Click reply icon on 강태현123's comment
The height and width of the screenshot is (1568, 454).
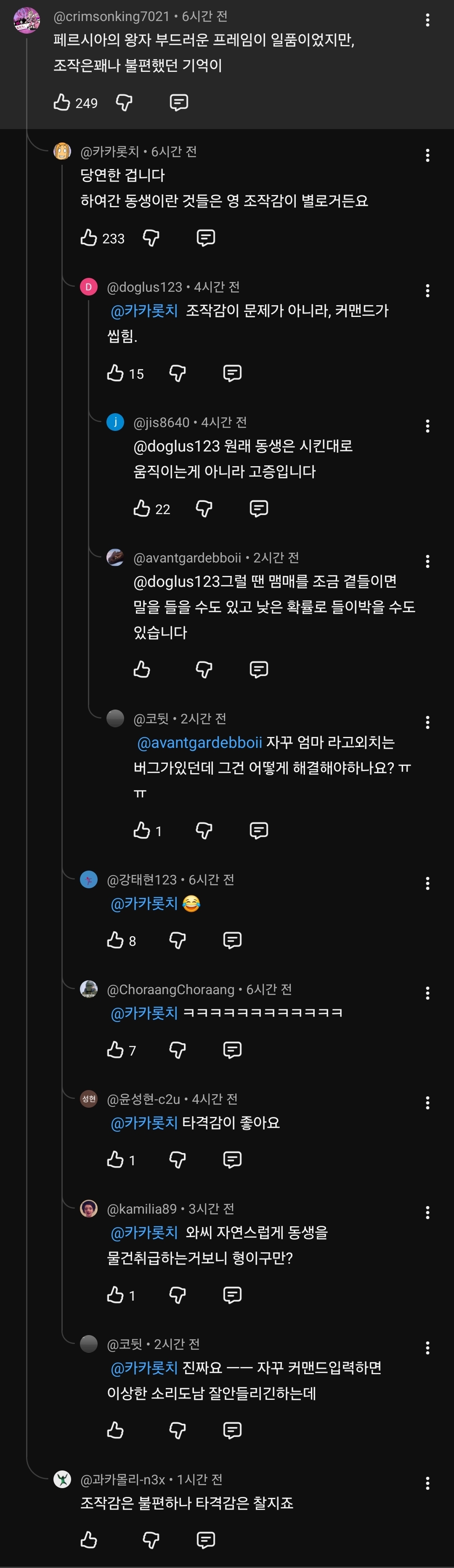tap(232, 940)
